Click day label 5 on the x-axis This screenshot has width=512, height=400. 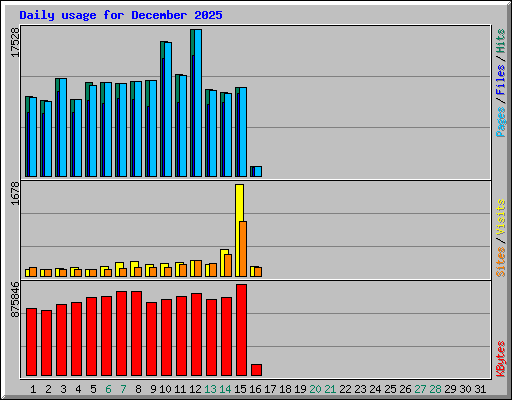point(93,389)
